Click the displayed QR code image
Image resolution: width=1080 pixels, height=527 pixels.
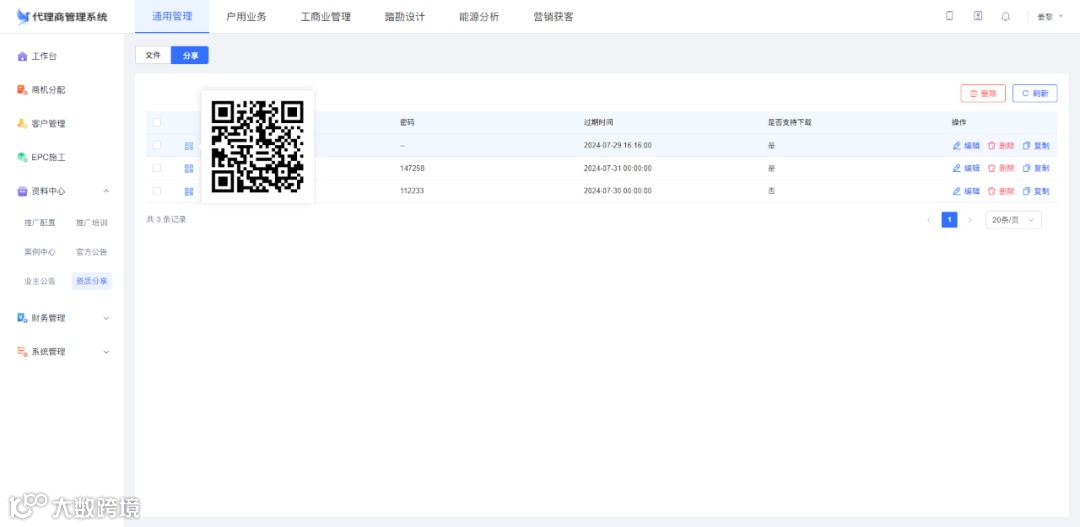[258, 147]
